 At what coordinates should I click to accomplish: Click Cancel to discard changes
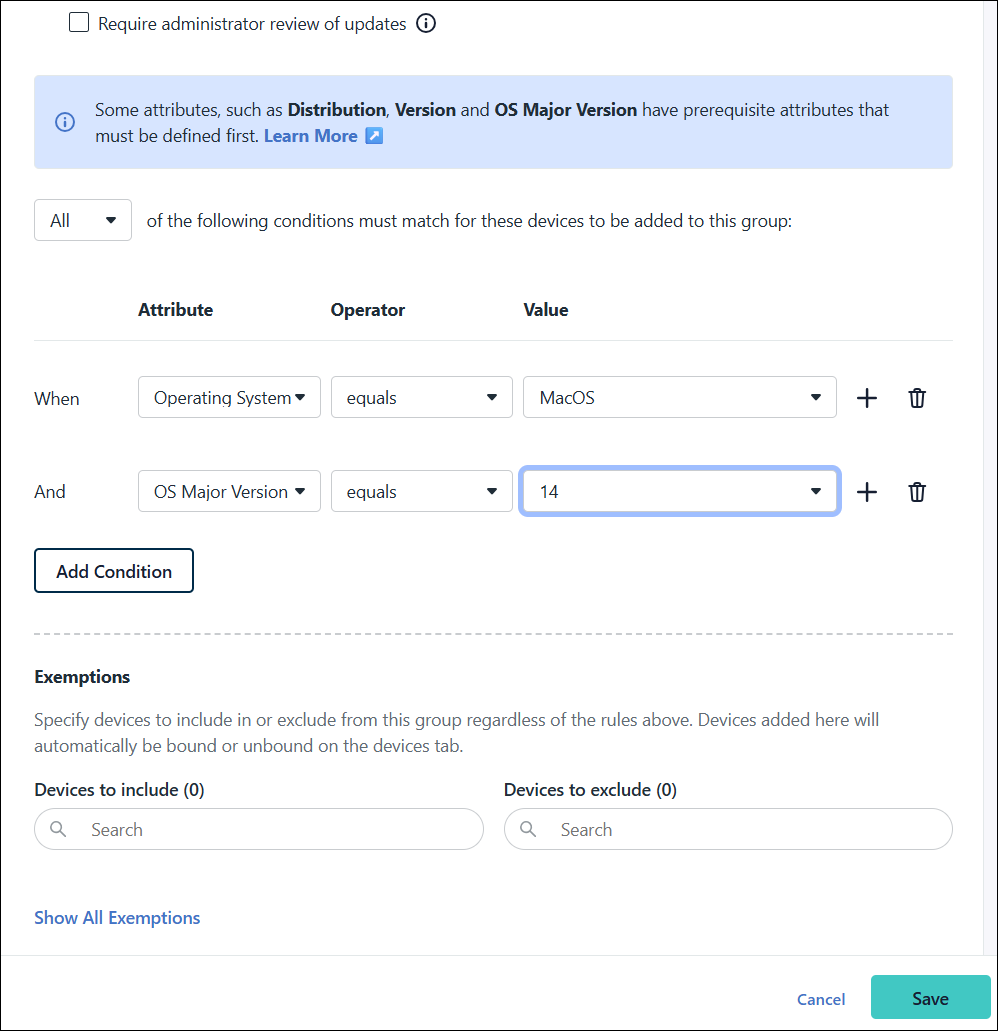point(820,999)
